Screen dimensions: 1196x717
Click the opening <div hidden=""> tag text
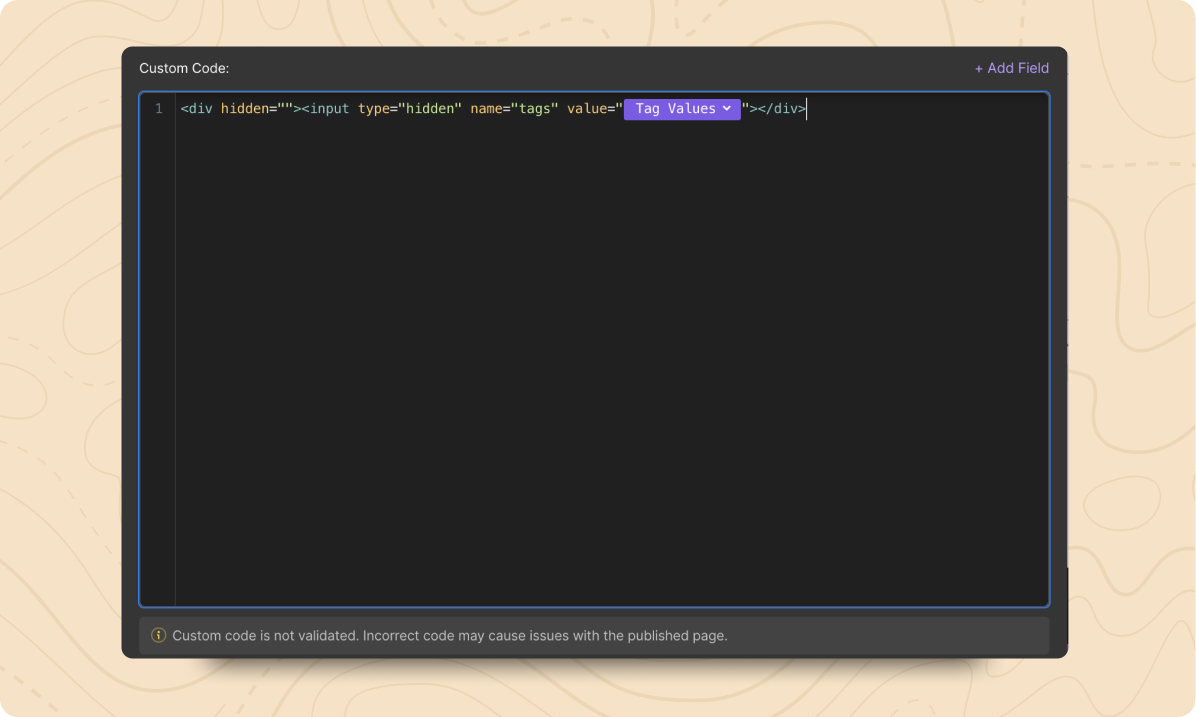point(241,108)
